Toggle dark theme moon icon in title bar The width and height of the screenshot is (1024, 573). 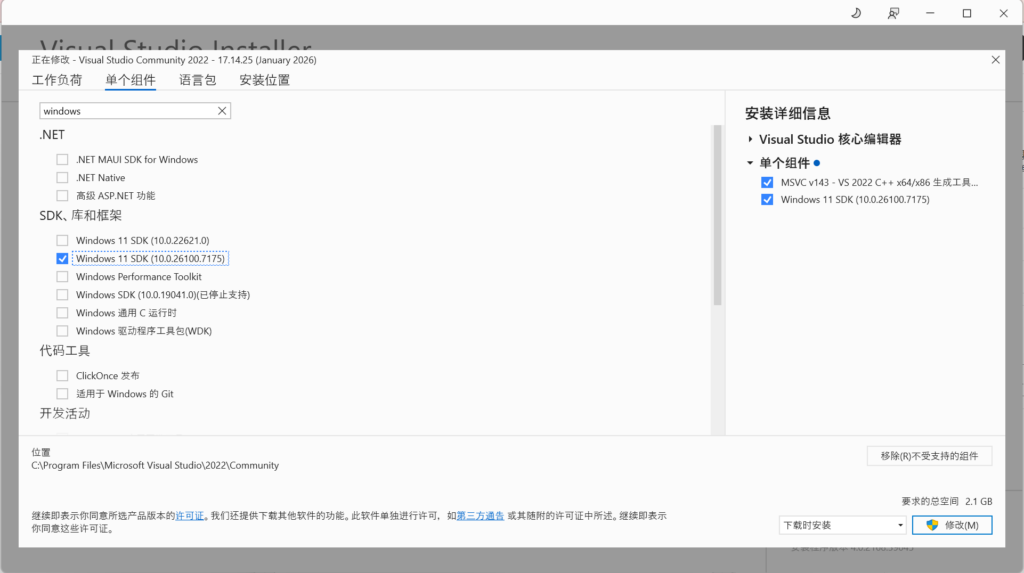(x=856, y=13)
